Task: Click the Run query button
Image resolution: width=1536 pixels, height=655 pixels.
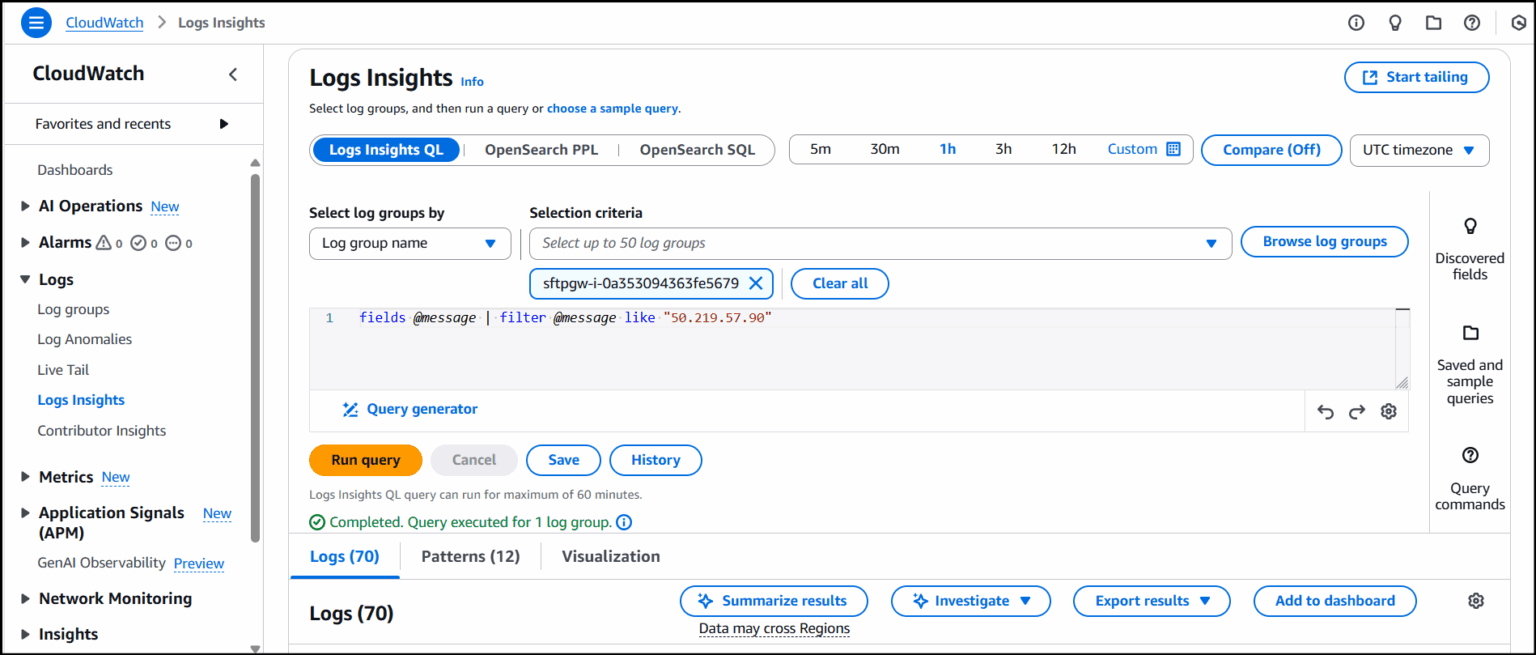Action: (x=365, y=460)
